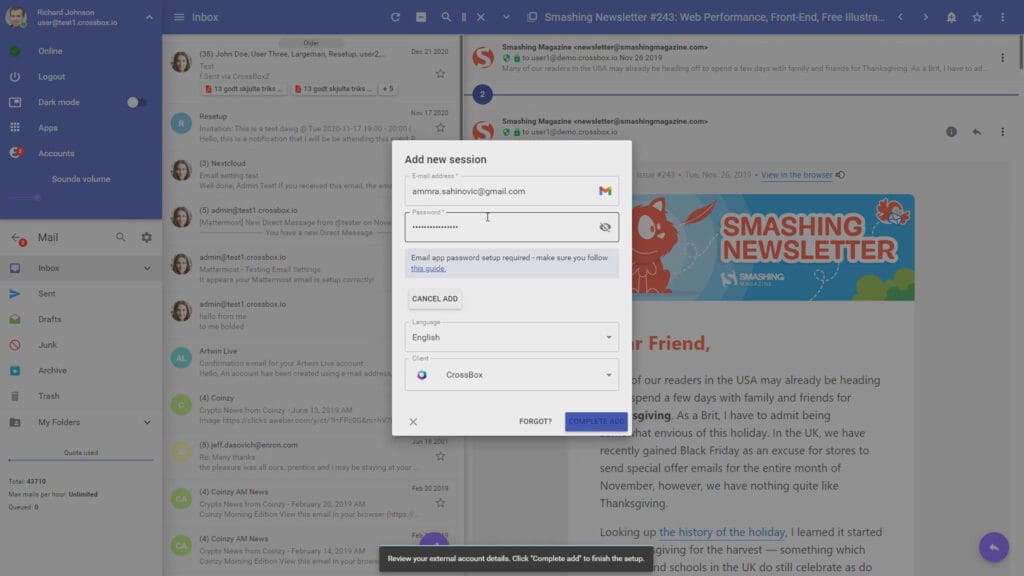
Task: Switch on the Dark mode toggle
Action: (x=137, y=102)
